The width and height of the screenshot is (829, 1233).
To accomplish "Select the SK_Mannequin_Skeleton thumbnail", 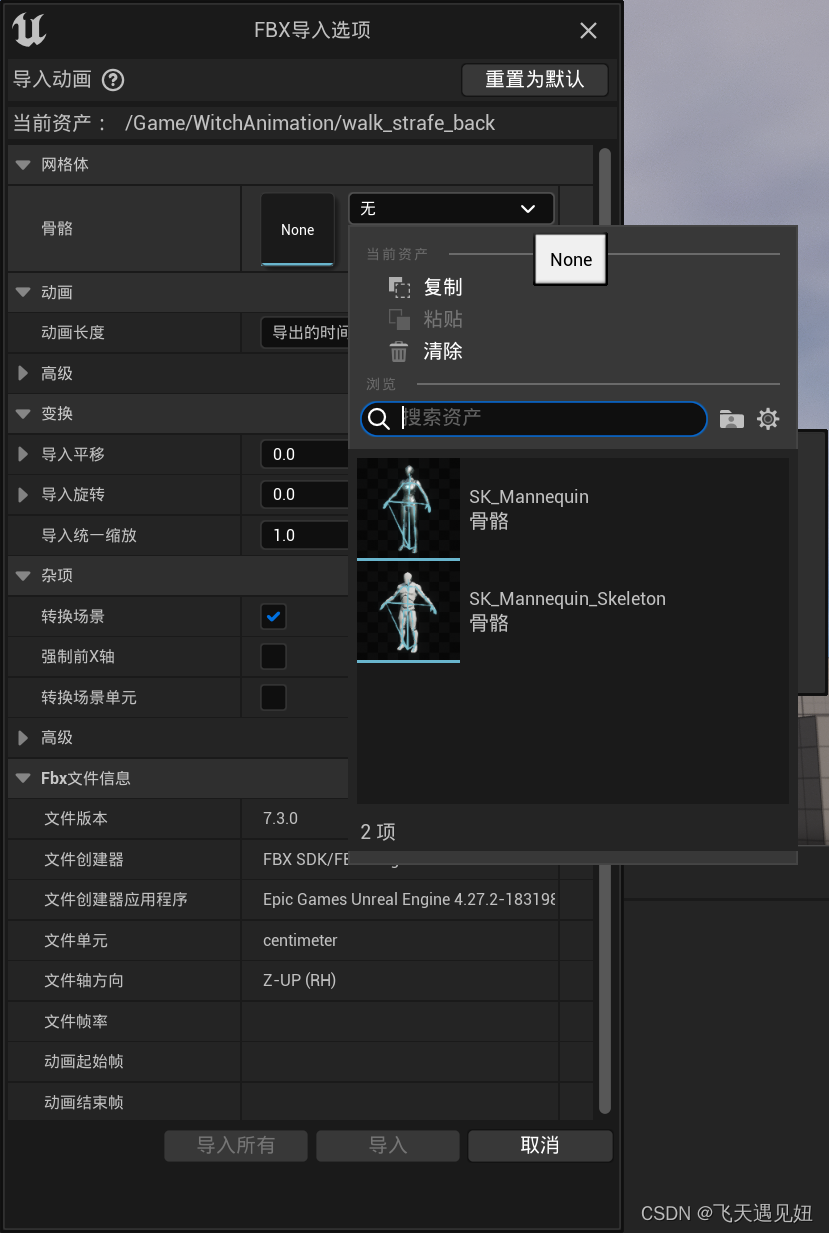I will pos(408,610).
